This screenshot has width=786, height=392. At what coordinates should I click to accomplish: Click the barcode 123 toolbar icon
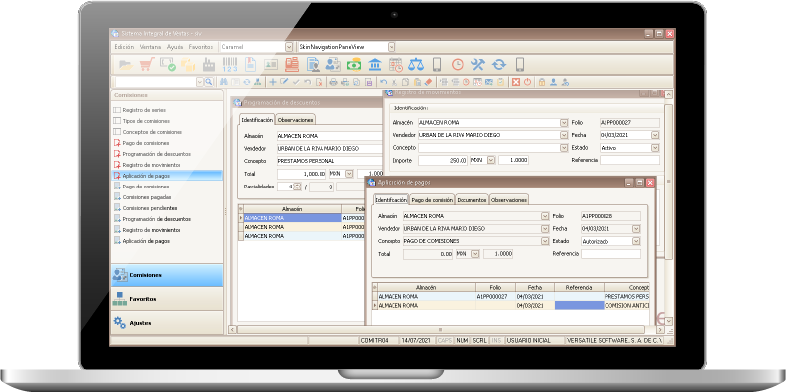click(x=230, y=64)
